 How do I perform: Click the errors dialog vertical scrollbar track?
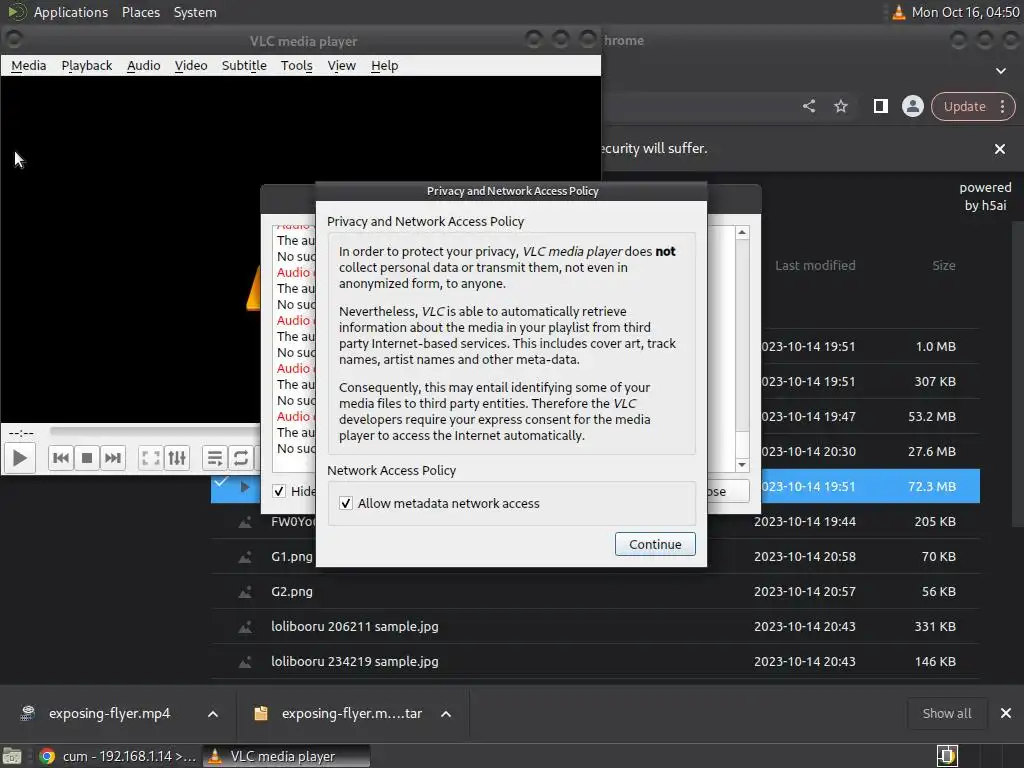742,349
